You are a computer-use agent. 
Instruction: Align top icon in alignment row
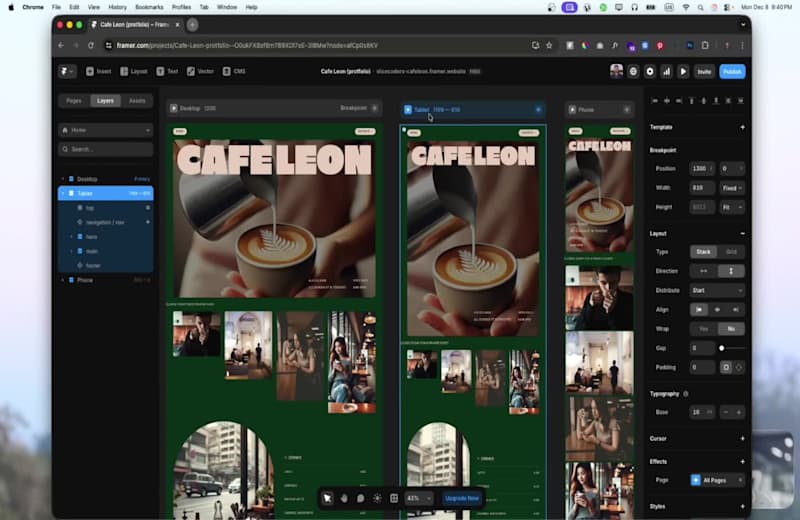click(x=692, y=101)
